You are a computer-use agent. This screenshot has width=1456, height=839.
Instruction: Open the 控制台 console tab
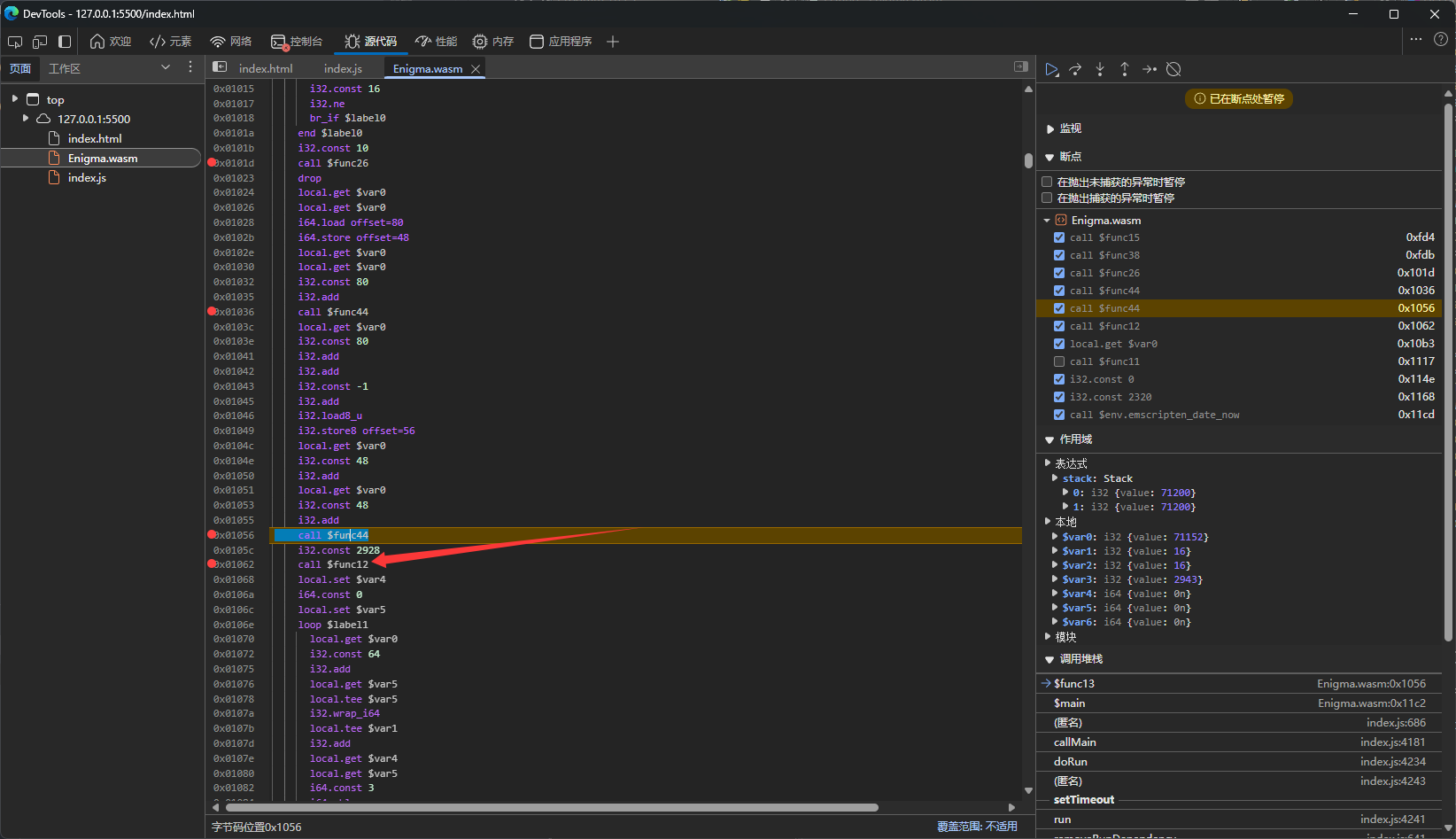tap(297, 42)
